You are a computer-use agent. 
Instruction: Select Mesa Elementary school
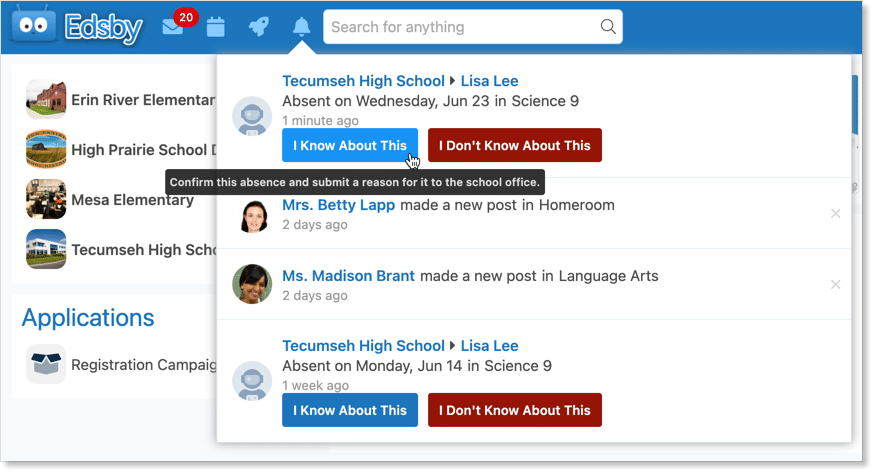coord(132,200)
